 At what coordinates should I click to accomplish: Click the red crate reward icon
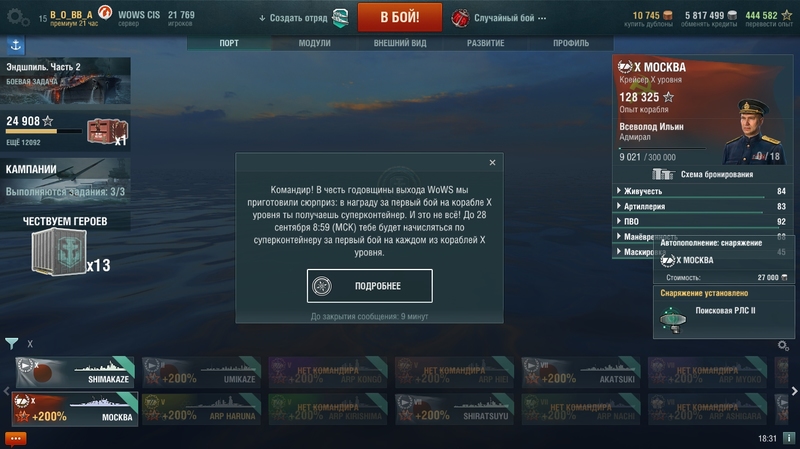pos(106,132)
